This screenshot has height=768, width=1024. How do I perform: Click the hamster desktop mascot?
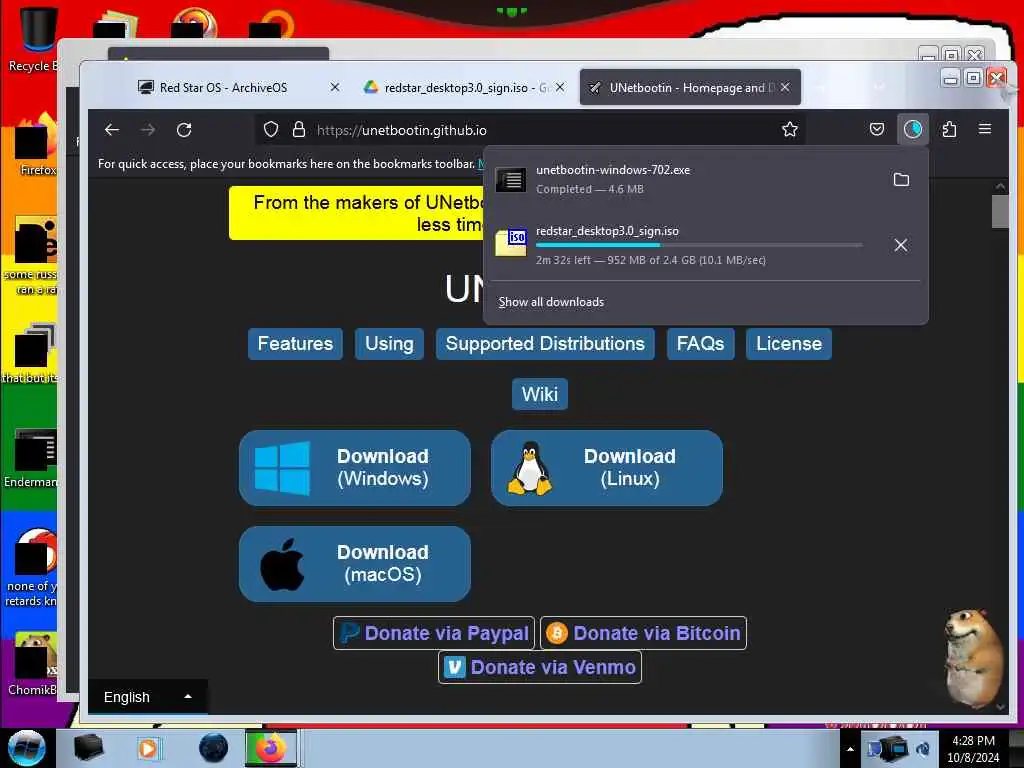pos(973,658)
